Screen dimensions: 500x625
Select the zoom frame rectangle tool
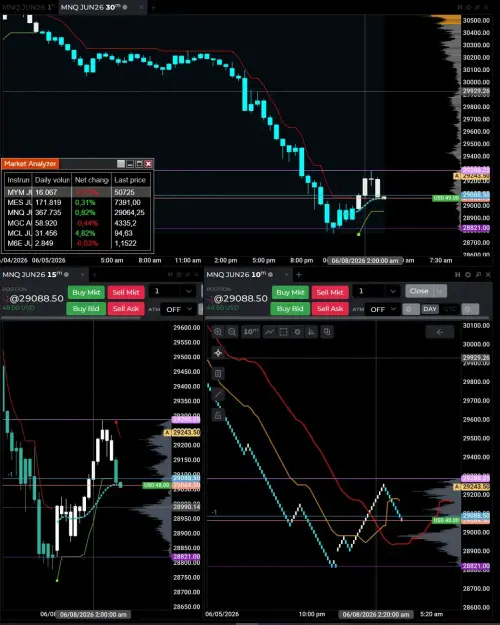283,332
